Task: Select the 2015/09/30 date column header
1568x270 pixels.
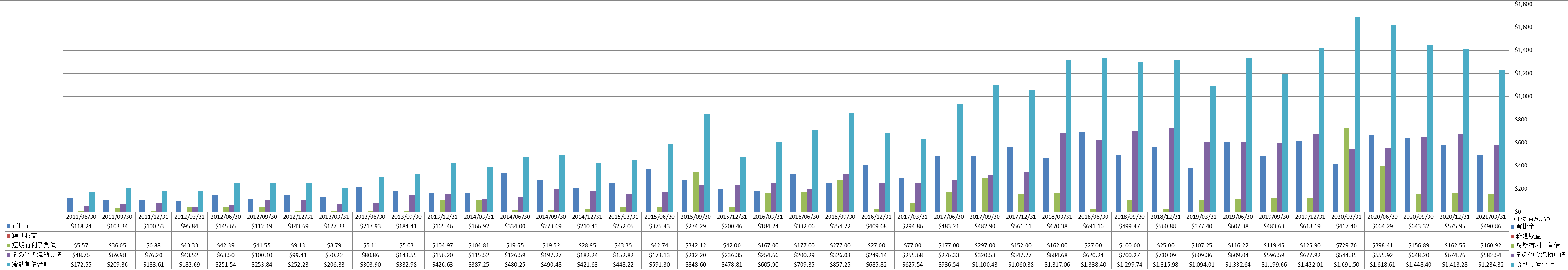Action: pyautogui.click(x=696, y=217)
